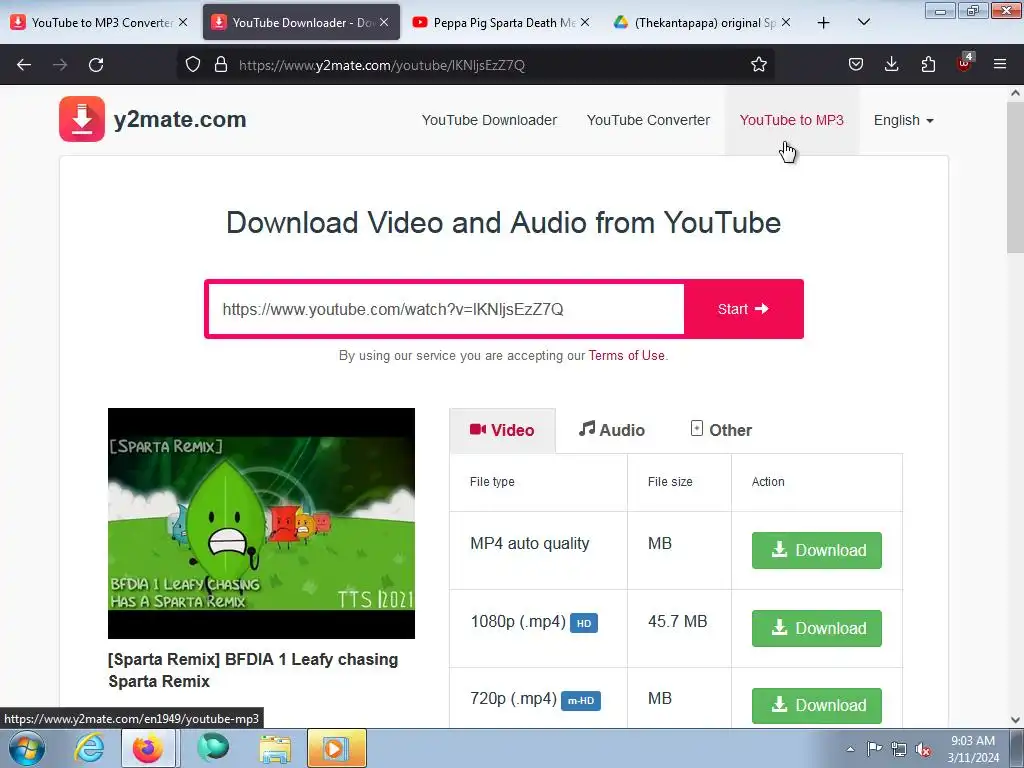Show hidden tray icons arrow
Image resolution: width=1024 pixels, height=768 pixels.
coord(850,750)
